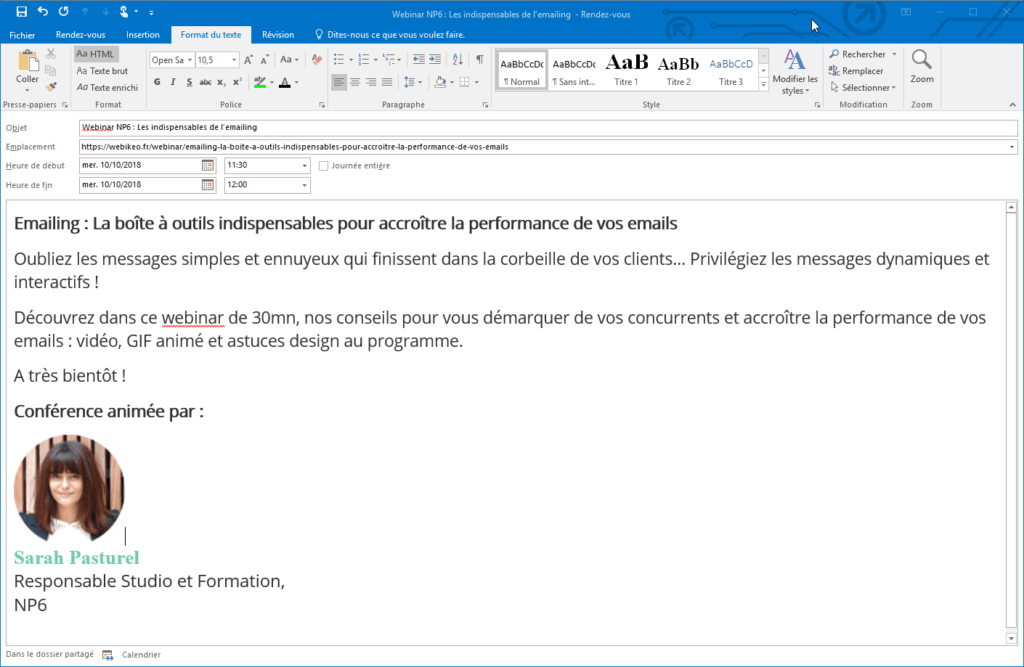Open the Police font dialog launcher

coord(322,105)
